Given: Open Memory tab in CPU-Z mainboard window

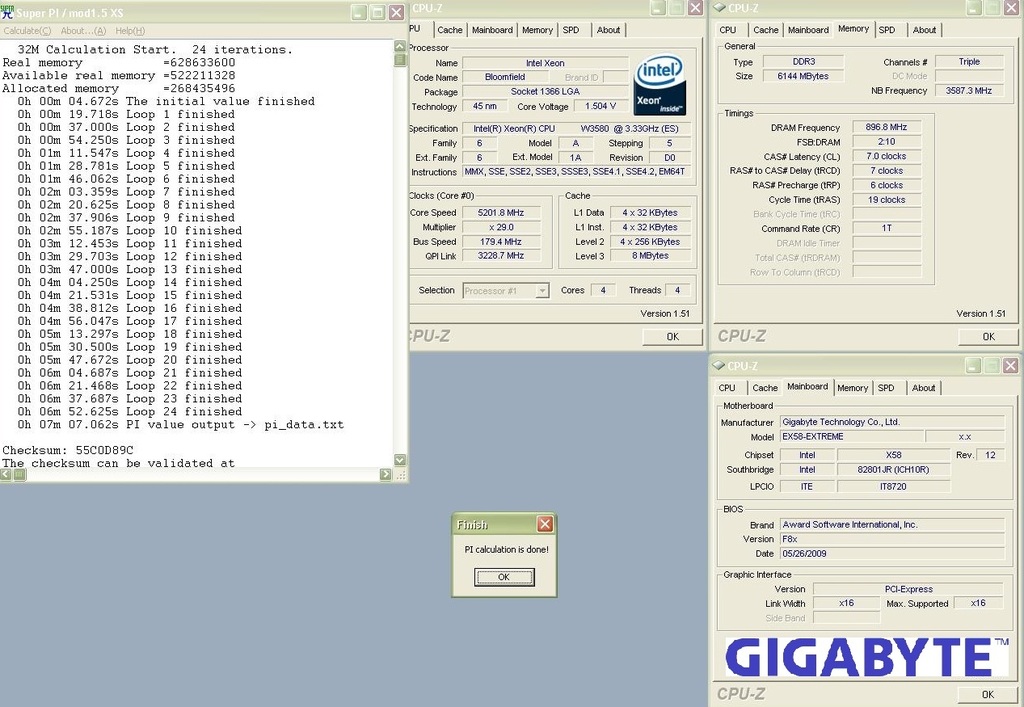Looking at the screenshot, I should pyautogui.click(x=853, y=388).
